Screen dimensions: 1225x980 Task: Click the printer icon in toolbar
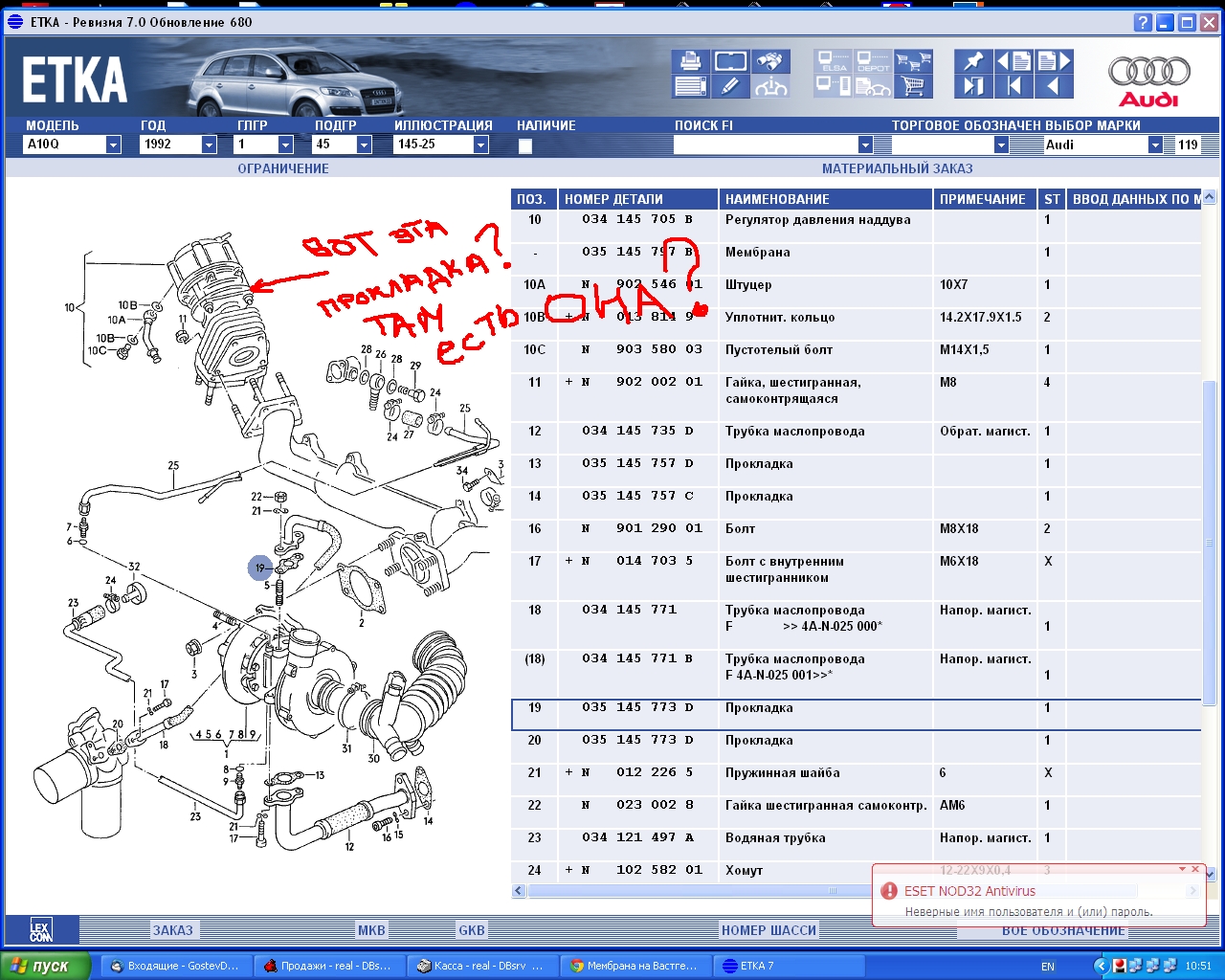point(689,62)
